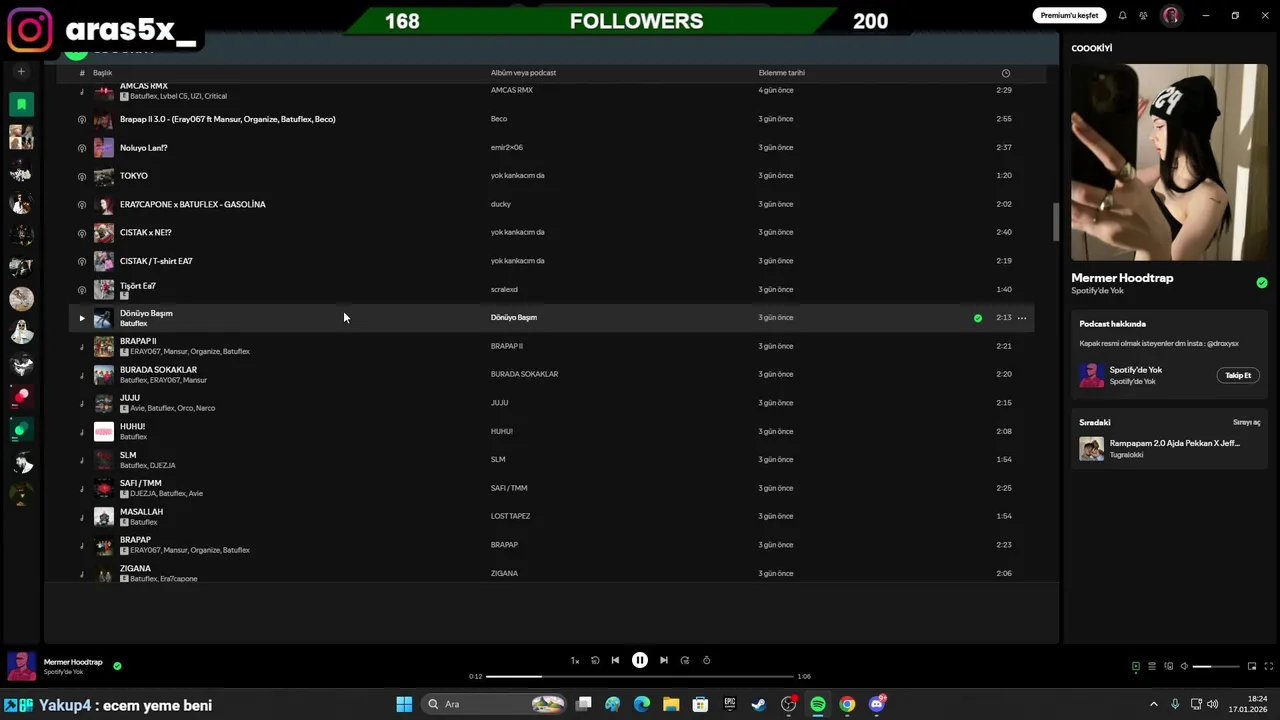Go to the previous track
The width and height of the screenshot is (1280, 720).
pos(615,660)
